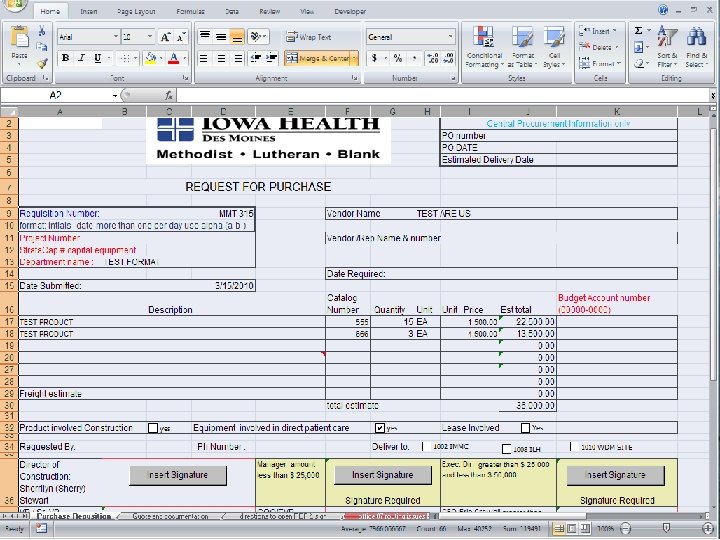Toggle Italic formatting
Viewport: 720px width, 540px height.
pyautogui.click(x=81, y=58)
